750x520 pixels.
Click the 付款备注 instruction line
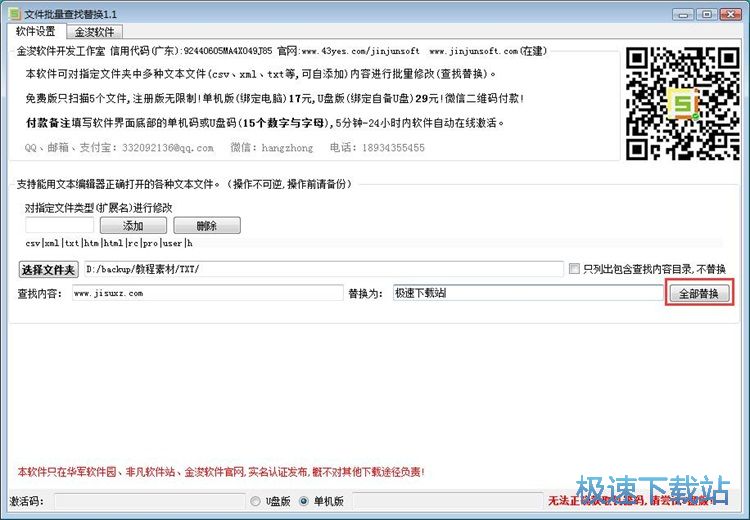265,123
